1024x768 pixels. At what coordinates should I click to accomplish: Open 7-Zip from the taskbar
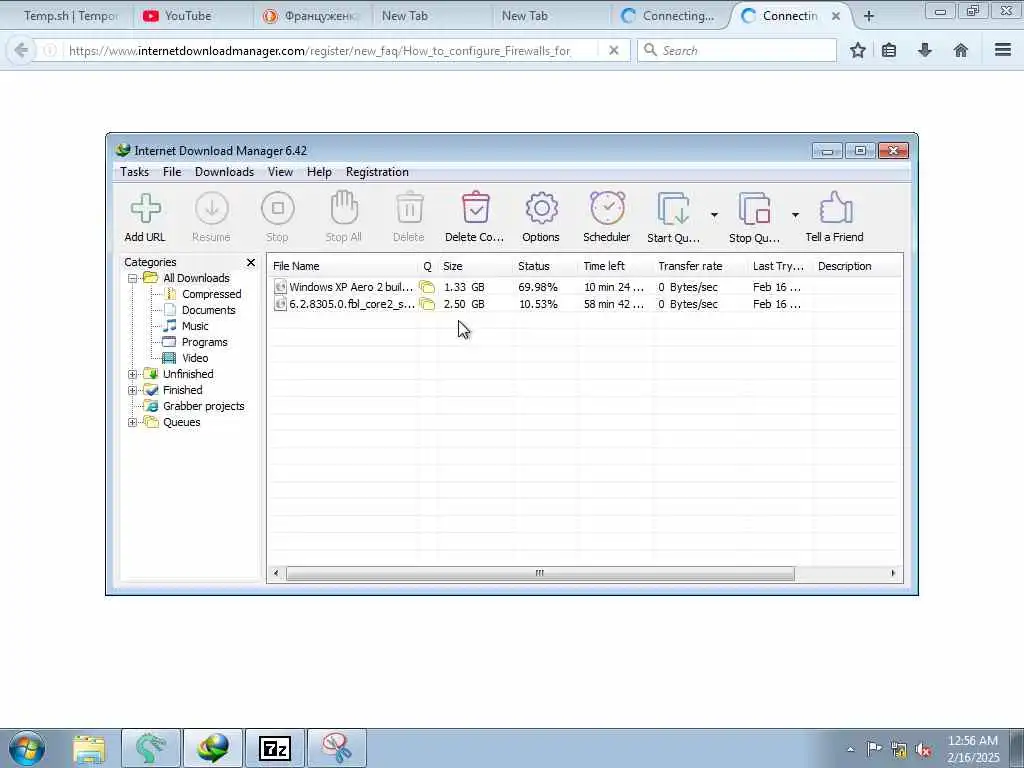pos(274,748)
